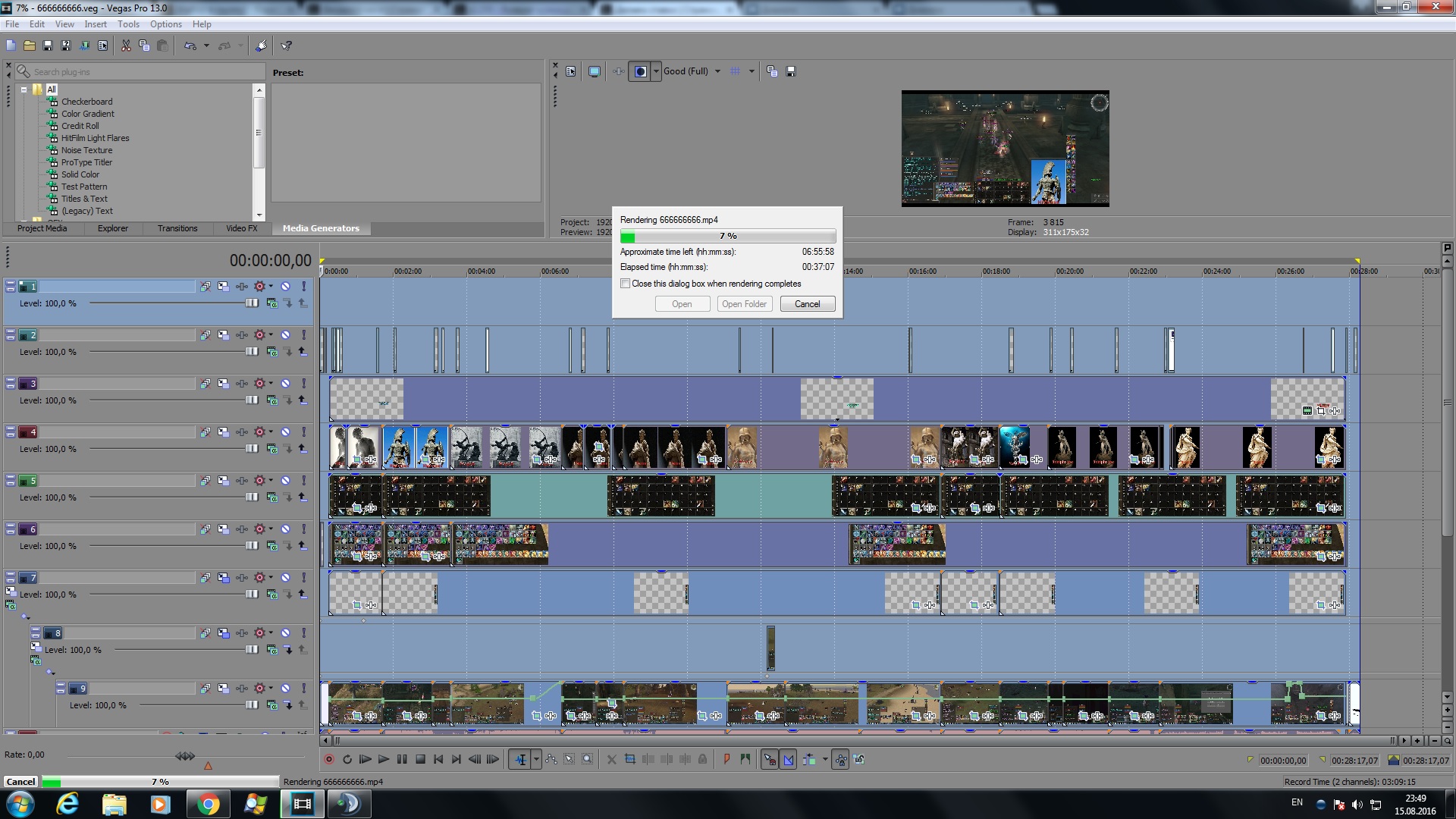
Task: Cancel the rendering in the dialog
Action: tap(807, 304)
